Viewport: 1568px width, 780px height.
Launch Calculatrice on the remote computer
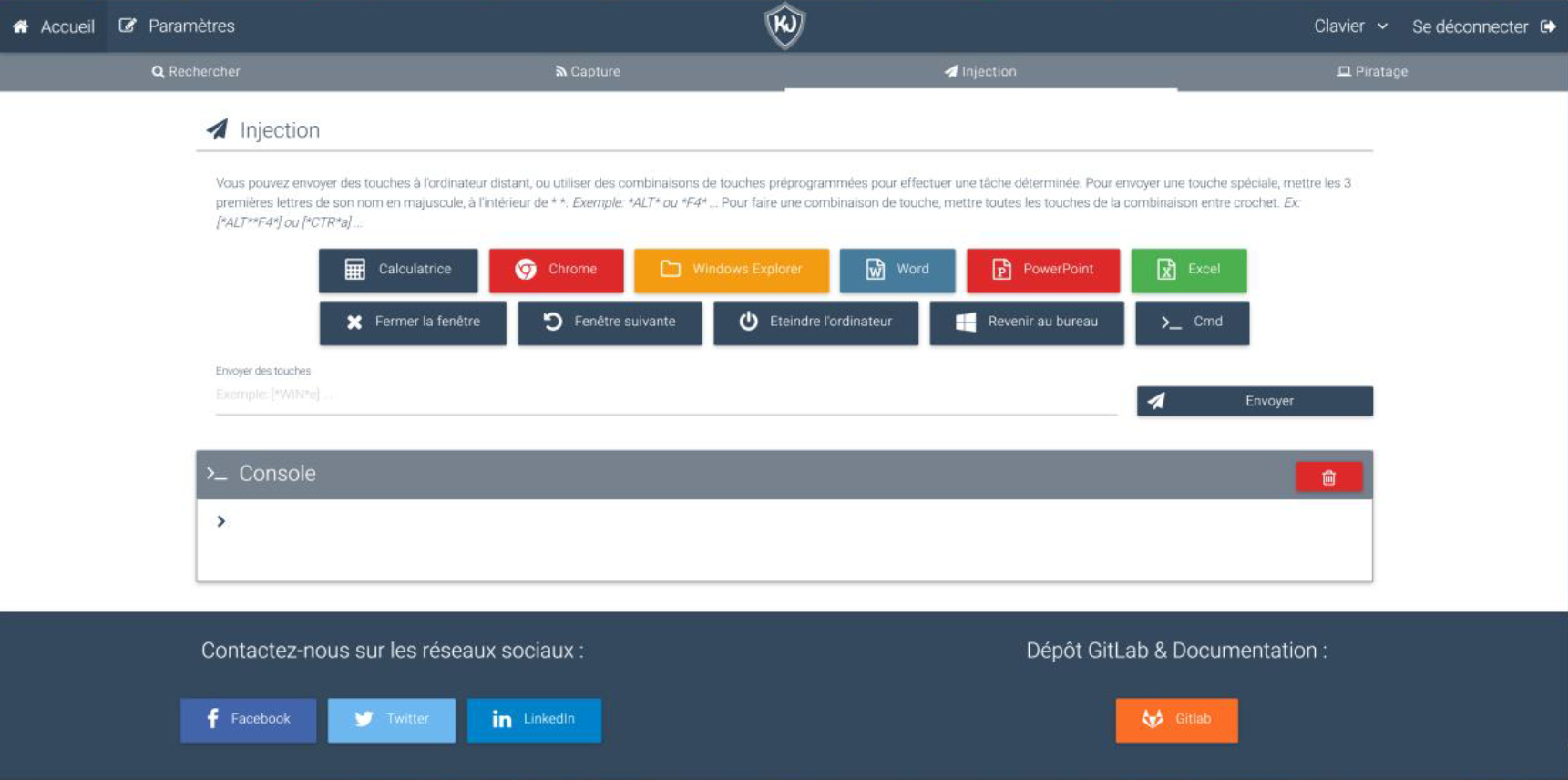tap(398, 270)
